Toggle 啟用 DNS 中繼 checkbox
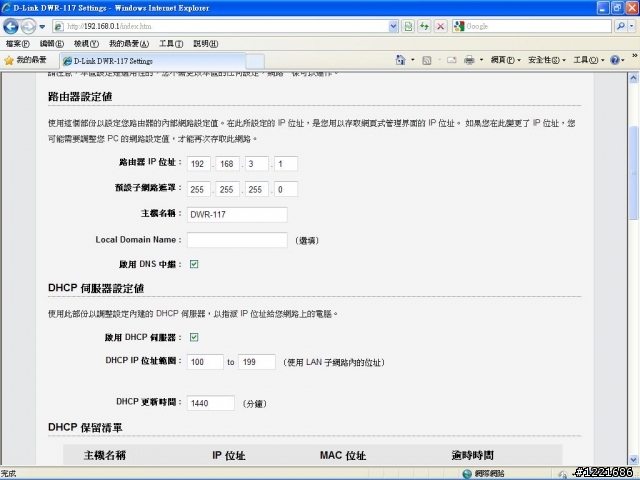640x480 pixels. tap(194, 264)
